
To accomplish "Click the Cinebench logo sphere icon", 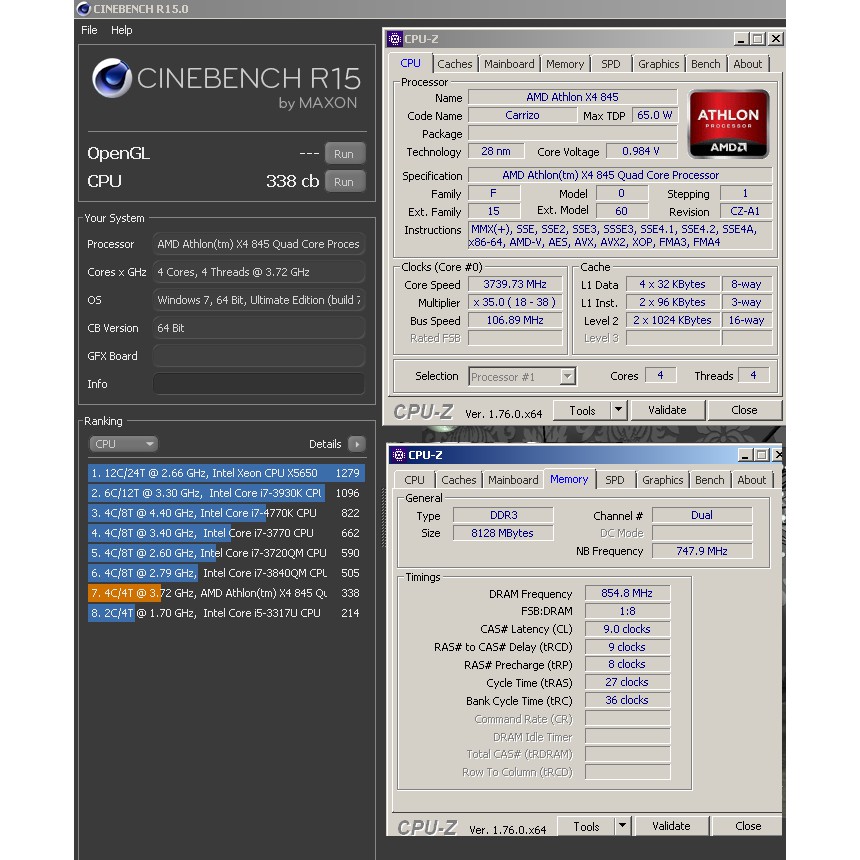I will point(112,79).
